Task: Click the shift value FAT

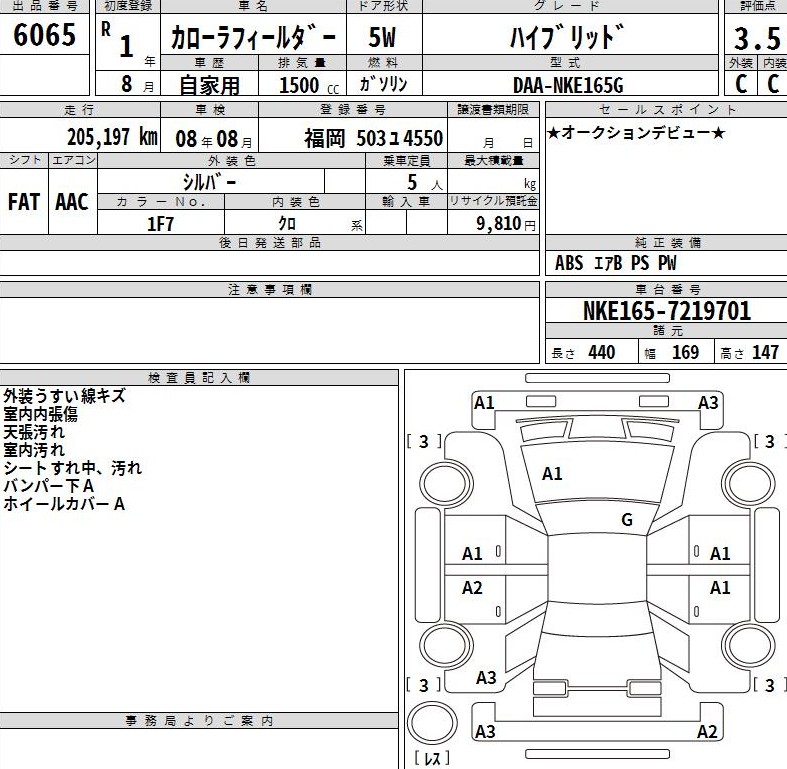Action: (24, 201)
